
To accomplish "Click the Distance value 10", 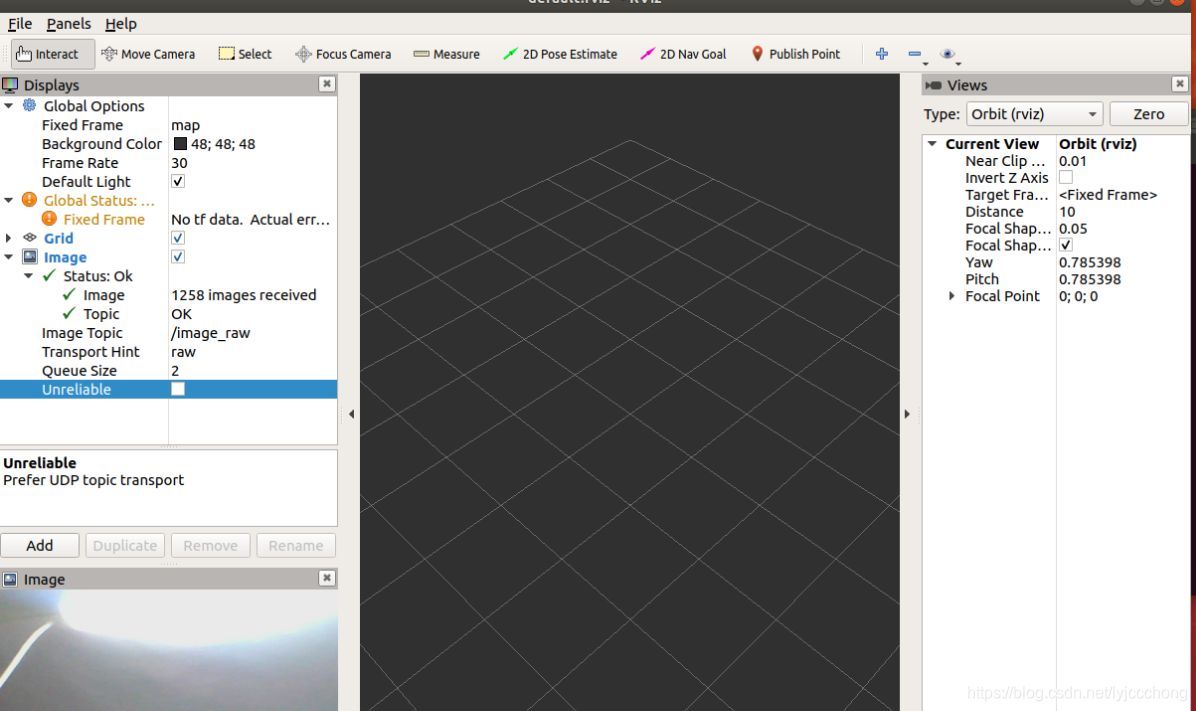I will pos(1066,211).
